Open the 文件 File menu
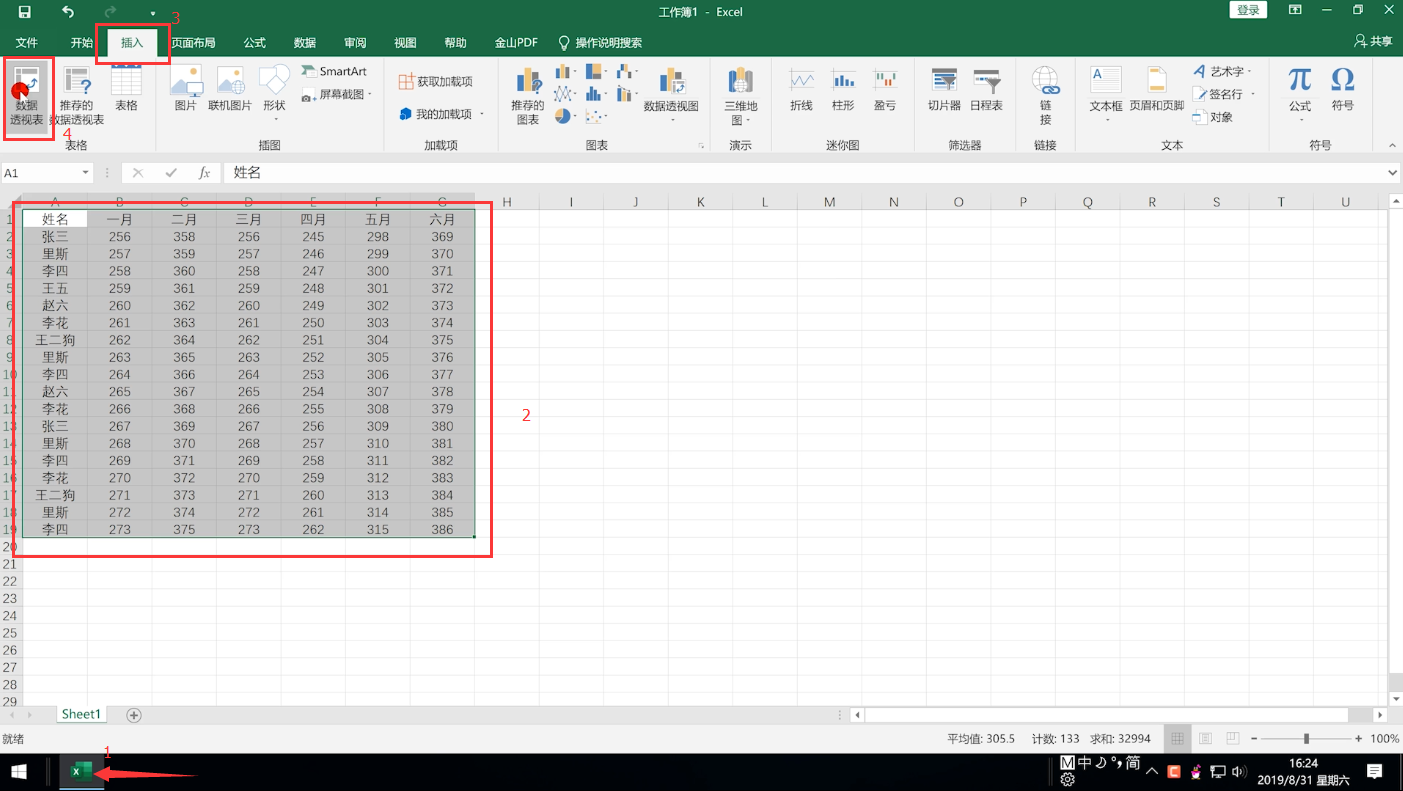This screenshot has height=791, width=1403. coord(27,42)
